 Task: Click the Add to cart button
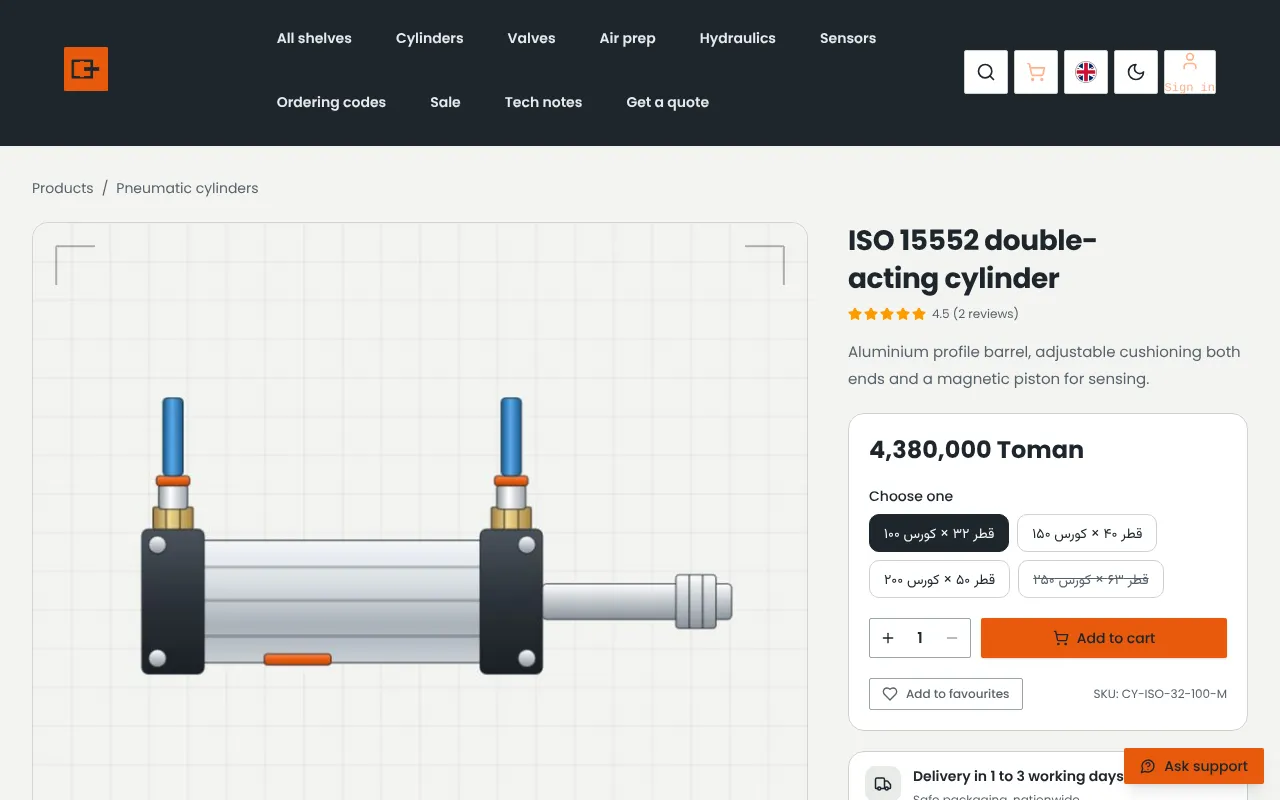point(1104,638)
